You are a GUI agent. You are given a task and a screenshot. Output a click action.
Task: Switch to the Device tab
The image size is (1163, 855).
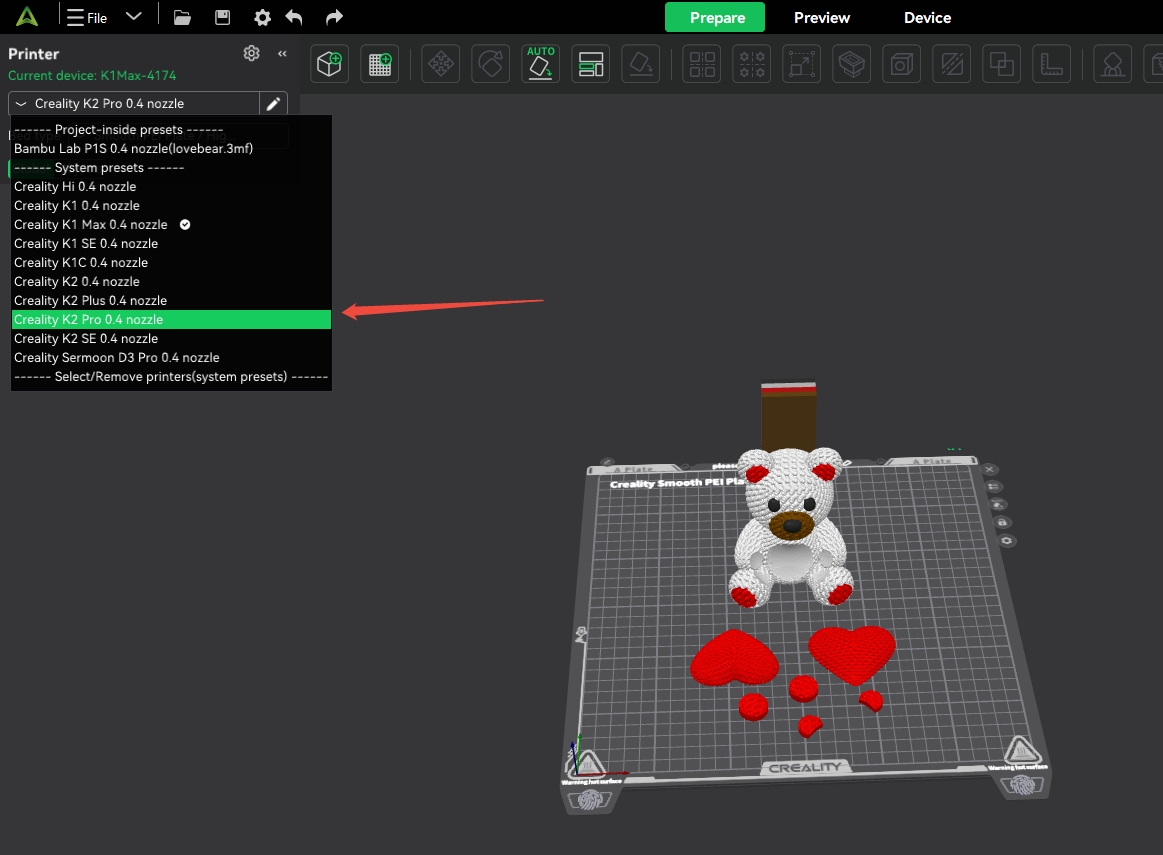coord(927,18)
